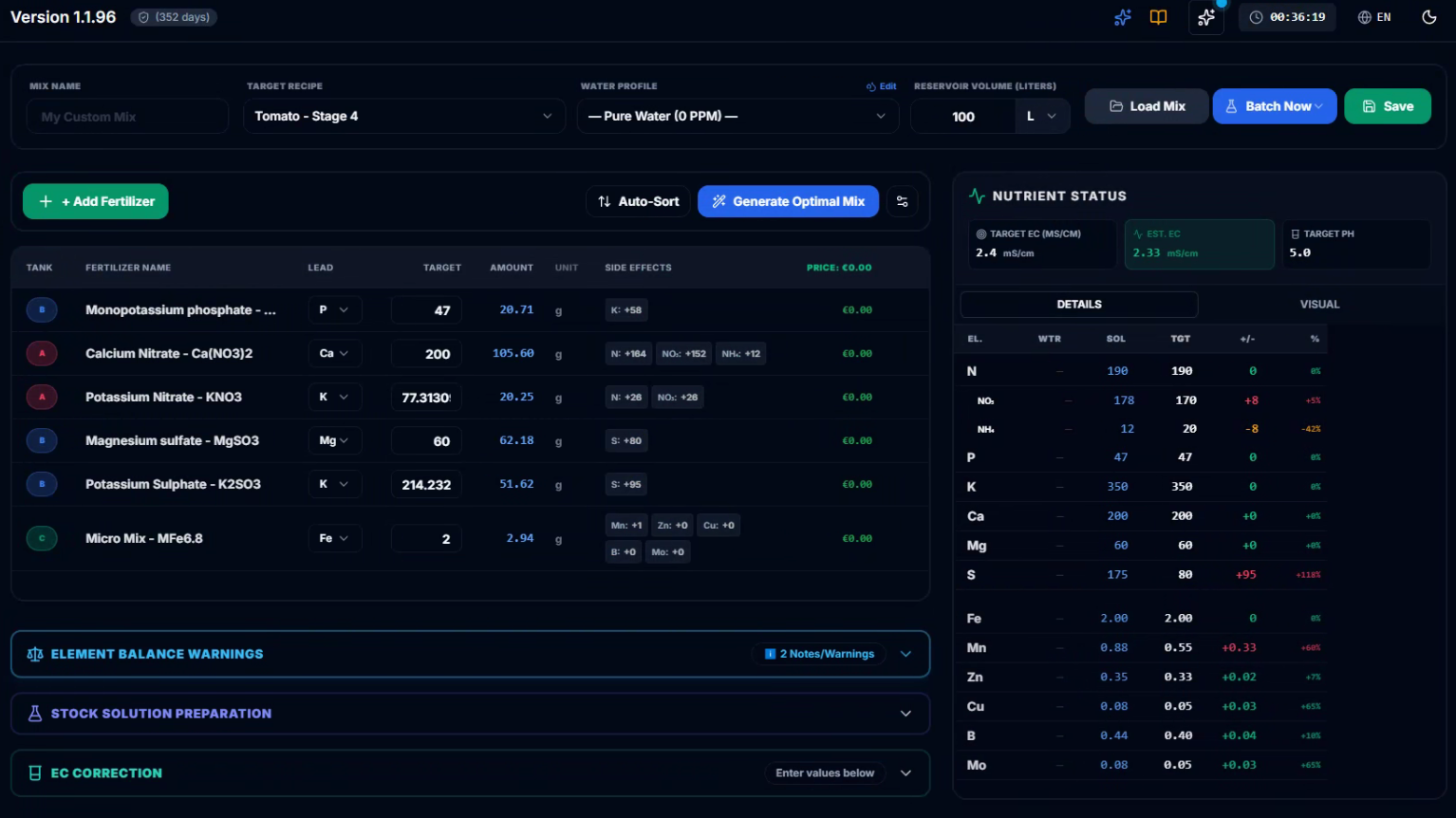
Task: Open the Target Recipe dropdown
Action: (404, 116)
